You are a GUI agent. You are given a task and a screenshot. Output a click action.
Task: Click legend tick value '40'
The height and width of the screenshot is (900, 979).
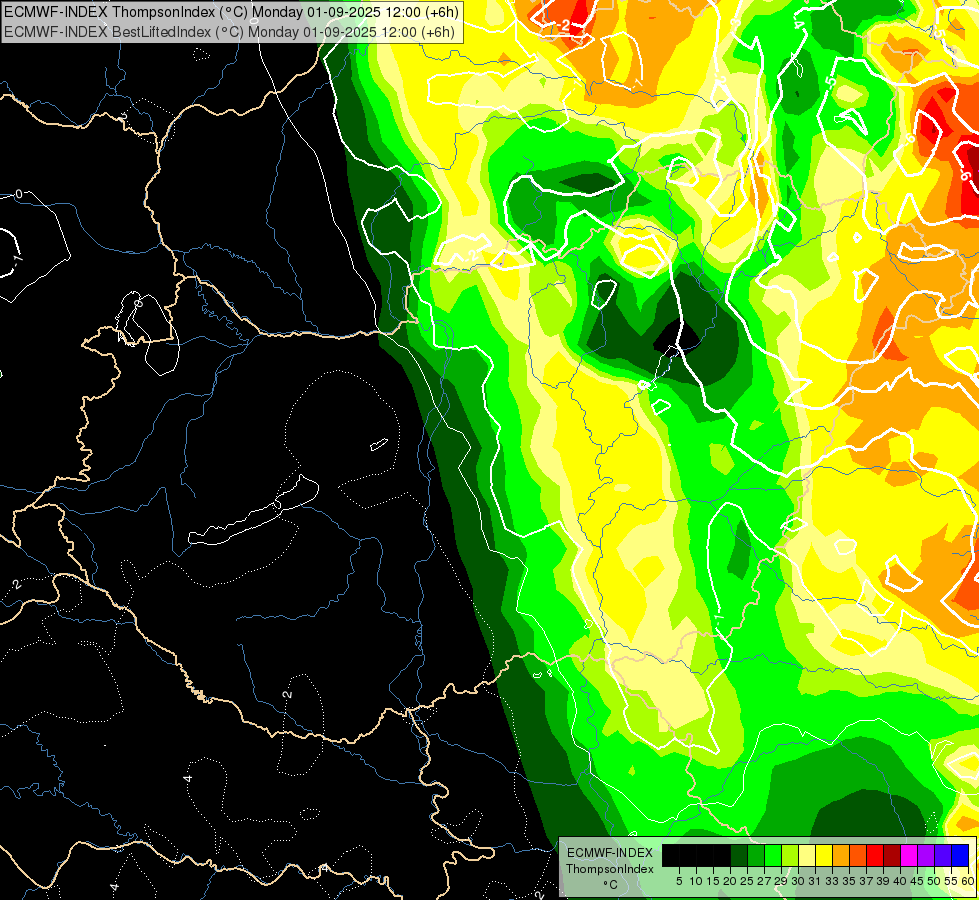(x=900, y=881)
